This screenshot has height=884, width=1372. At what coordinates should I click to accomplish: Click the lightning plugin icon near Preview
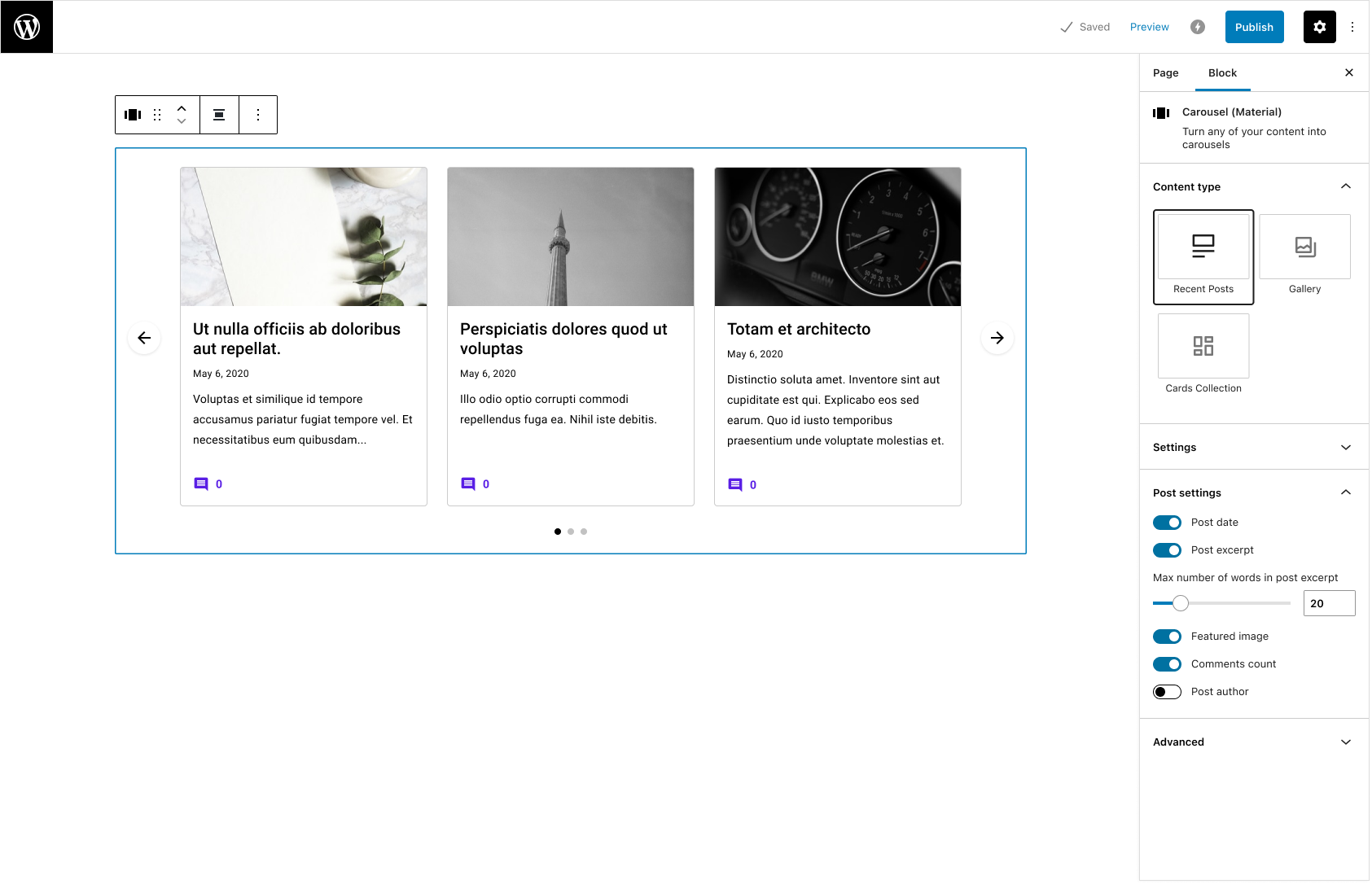click(x=1197, y=26)
